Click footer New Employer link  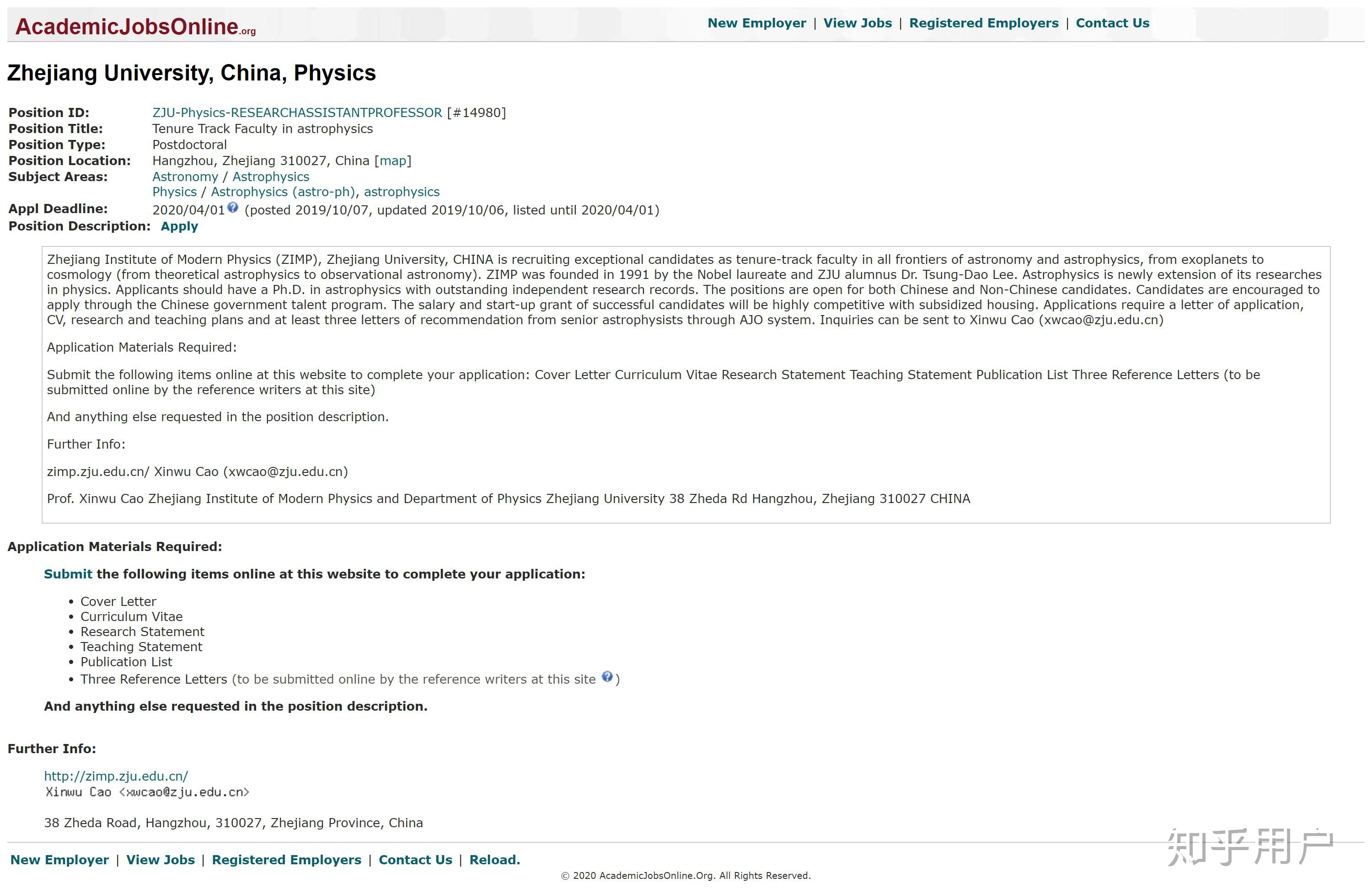59,860
